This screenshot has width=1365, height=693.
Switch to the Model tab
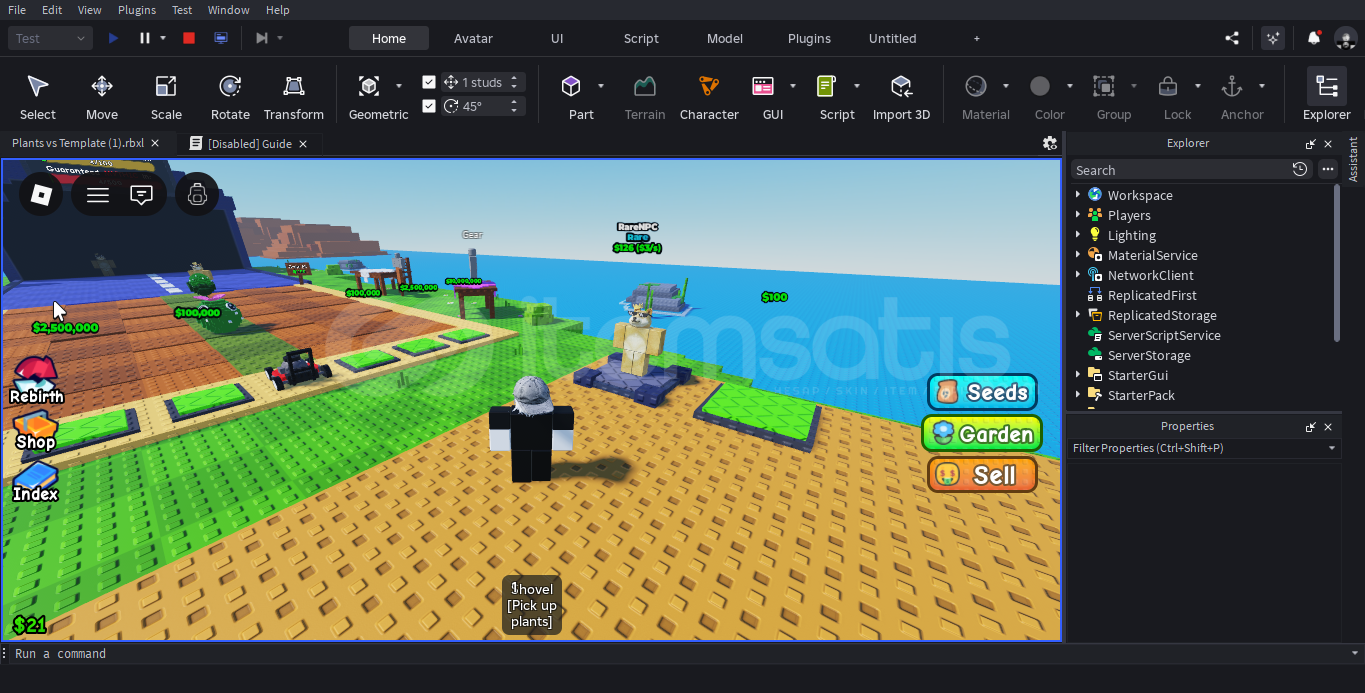tap(725, 38)
